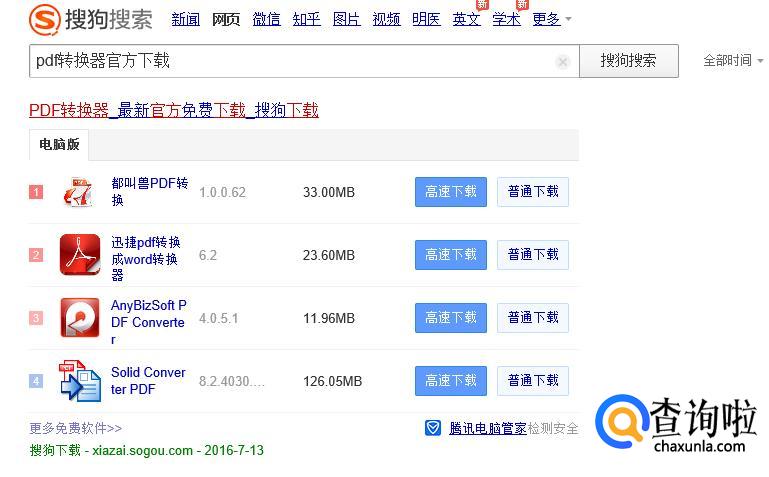This screenshot has width=769, height=477.
Task: Open the 腾讯电脑管家 link
Action: pyautogui.click(x=488, y=428)
